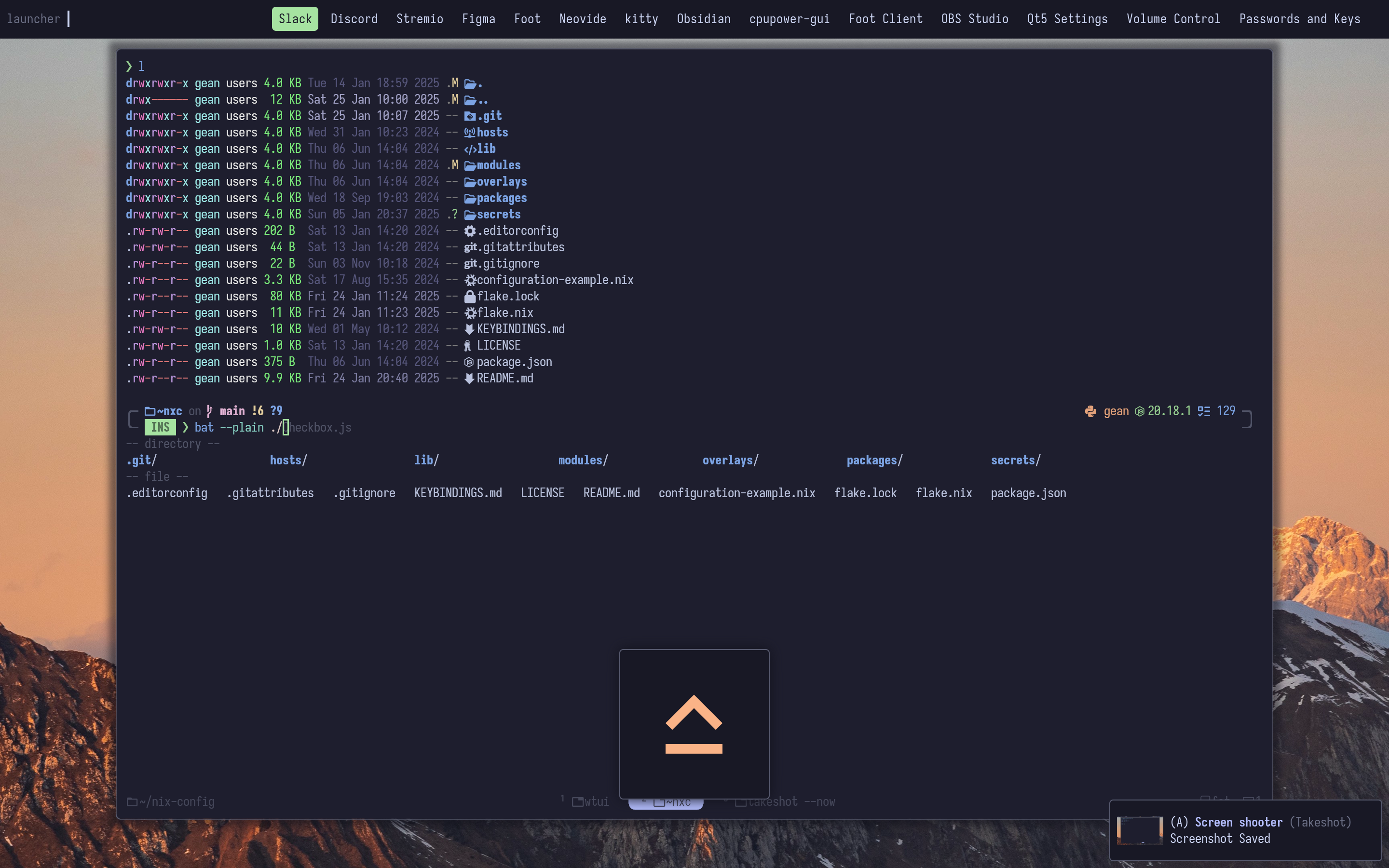The image size is (1389, 868).
Task: Launch Obsidian from the launcher bar
Action: click(703, 19)
